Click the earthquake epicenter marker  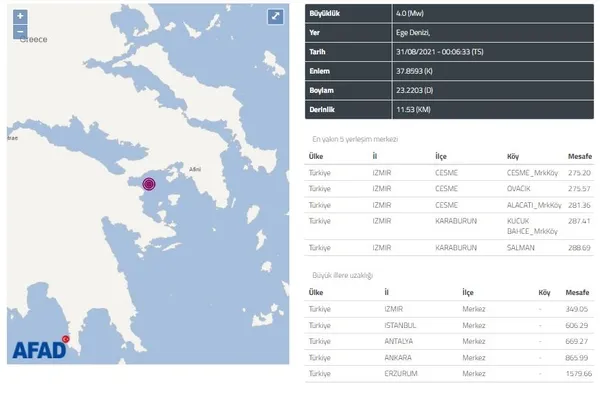[149, 184]
